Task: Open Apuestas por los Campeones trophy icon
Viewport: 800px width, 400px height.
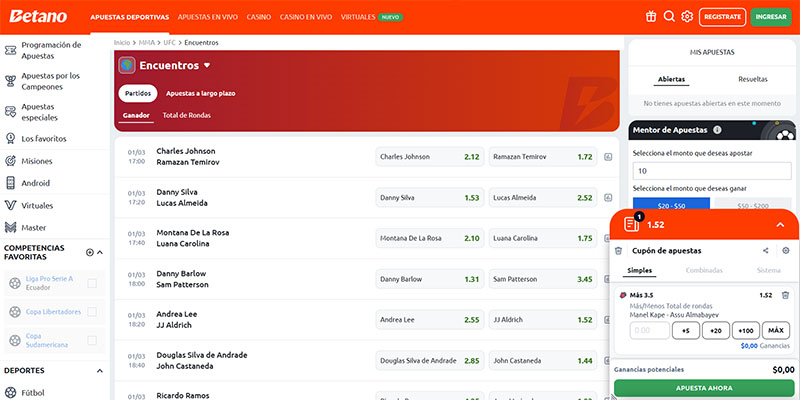Action: tap(10, 81)
